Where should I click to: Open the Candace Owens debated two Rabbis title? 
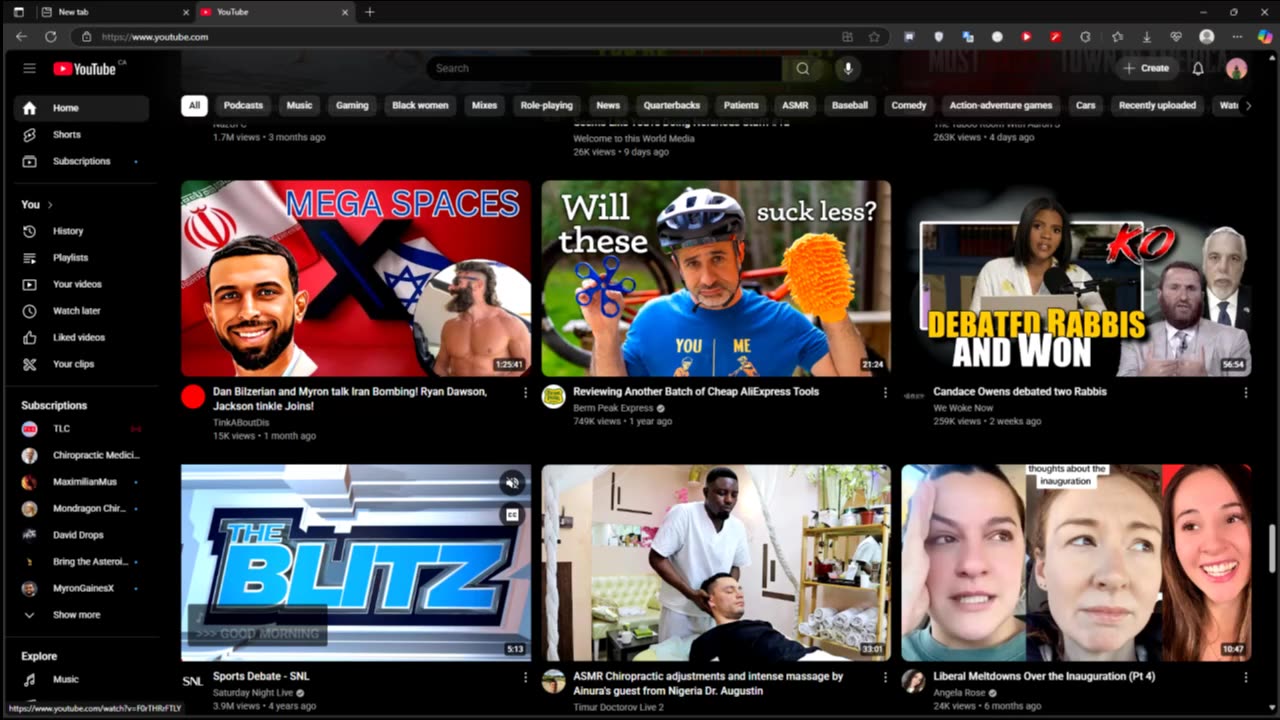coord(1020,392)
